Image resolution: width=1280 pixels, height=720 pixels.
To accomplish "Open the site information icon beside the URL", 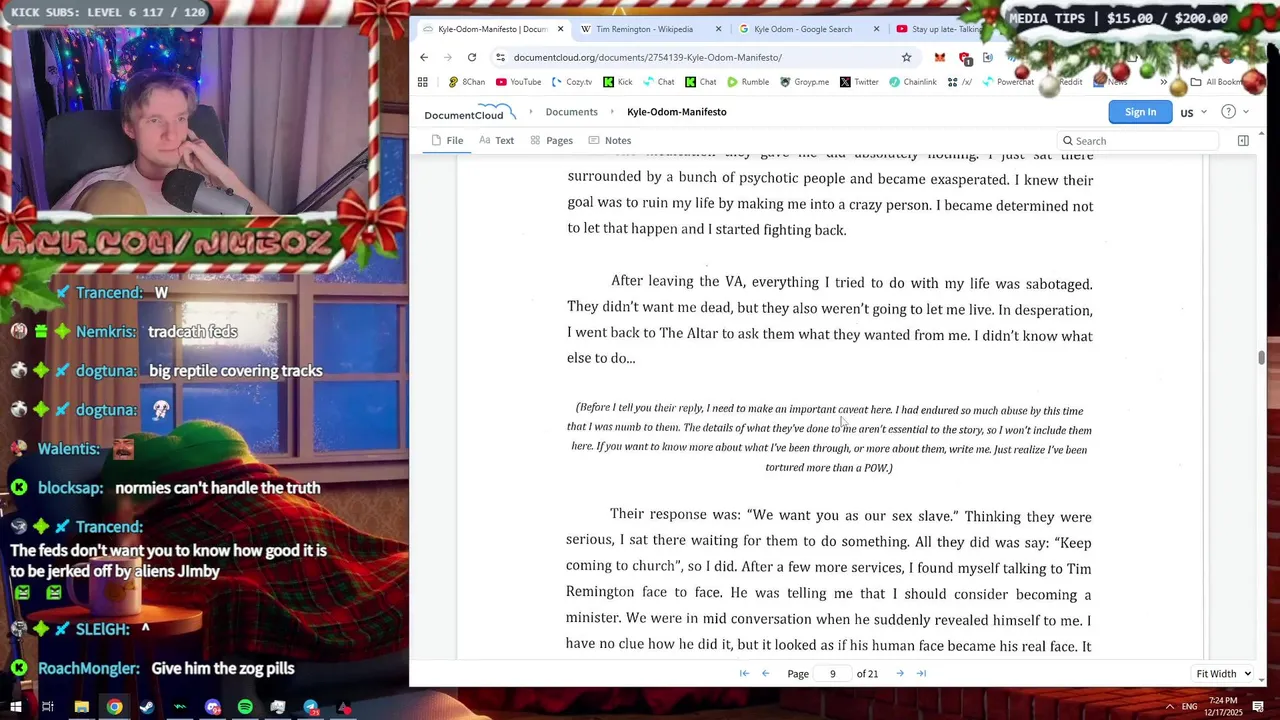I will pyautogui.click(x=501, y=57).
